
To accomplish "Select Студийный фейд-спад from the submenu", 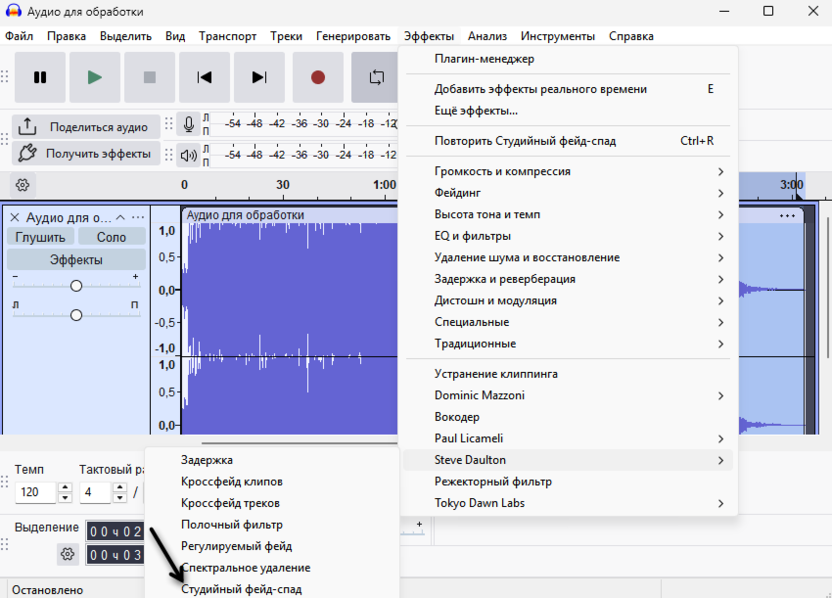I will tap(241, 589).
